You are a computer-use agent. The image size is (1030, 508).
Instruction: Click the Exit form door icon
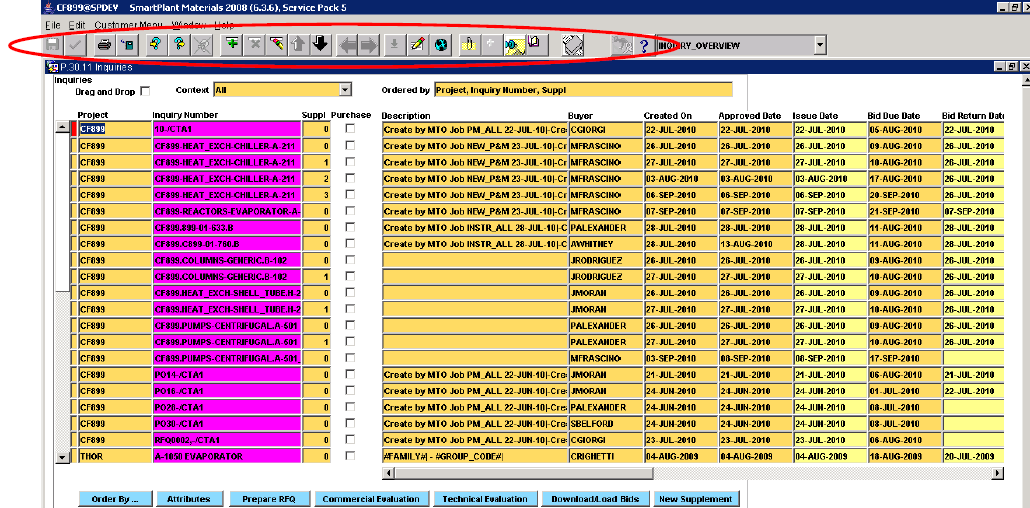(x=127, y=45)
